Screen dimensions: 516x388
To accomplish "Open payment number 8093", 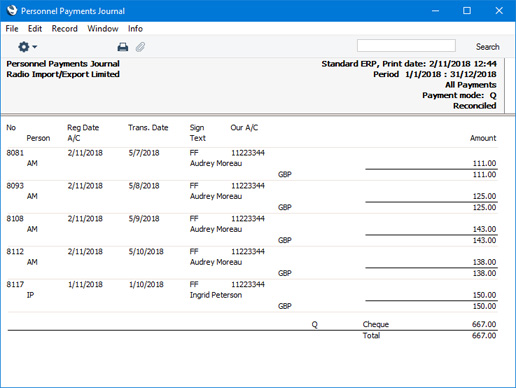I will 15,186.
